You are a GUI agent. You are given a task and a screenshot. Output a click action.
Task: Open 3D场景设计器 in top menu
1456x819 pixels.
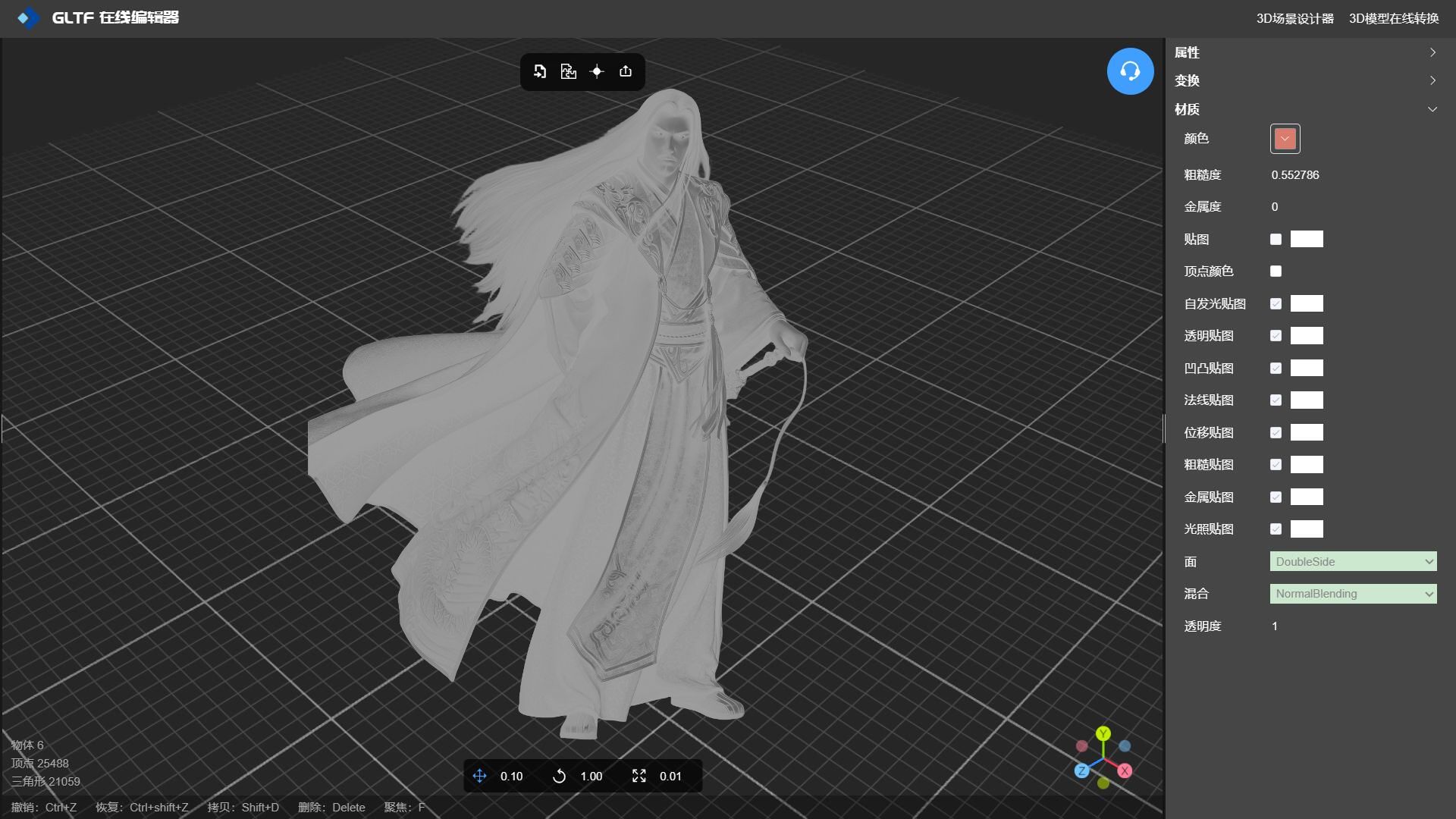click(1294, 18)
